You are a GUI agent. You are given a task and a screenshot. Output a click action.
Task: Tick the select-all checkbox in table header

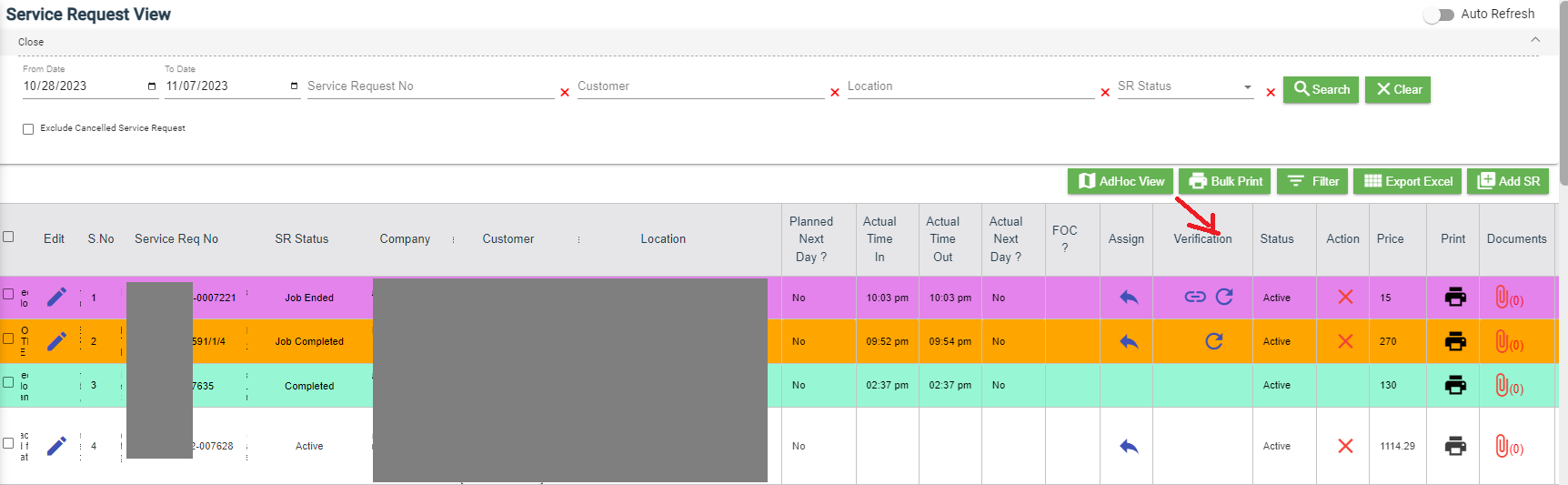[x=8, y=237]
